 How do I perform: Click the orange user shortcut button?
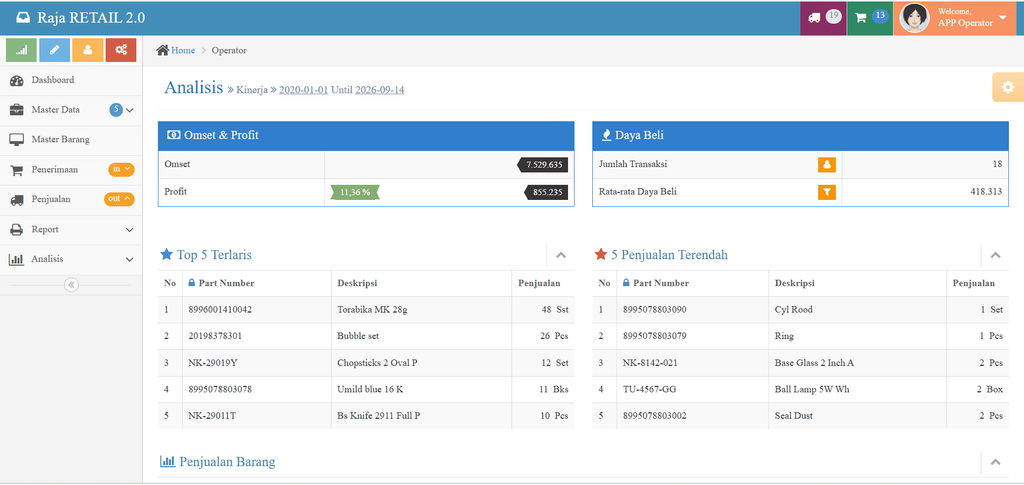pos(88,50)
